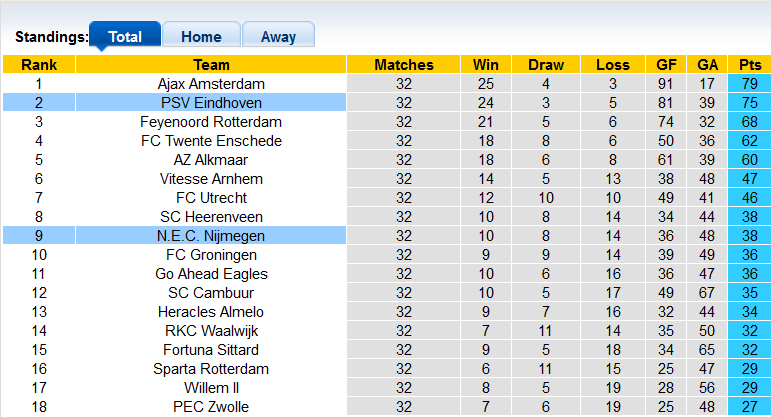This screenshot has width=771, height=417.
Task: Switch to the Total standings tab
Action: pyautogui.click(x=125, y=36)
